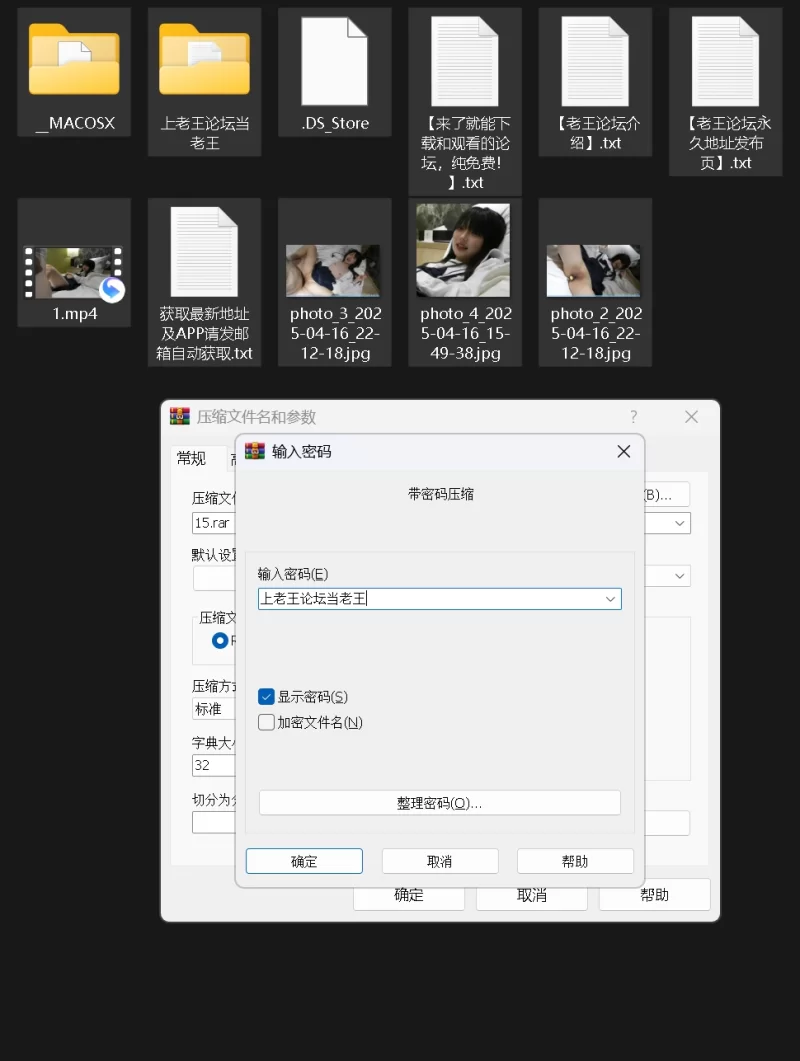This screenshot has width=800, height=1061.
Task: Close the 压缩文件名和参数 dialog
Action: pos(691,417)
